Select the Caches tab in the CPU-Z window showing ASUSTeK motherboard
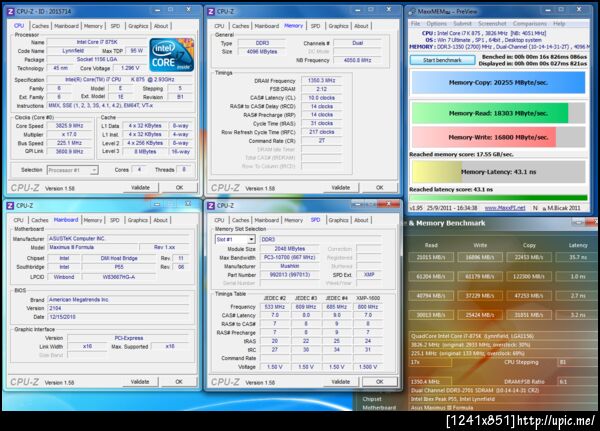Image resolution: width=600 pixels, height=431 pixels. tap(40, 220)
